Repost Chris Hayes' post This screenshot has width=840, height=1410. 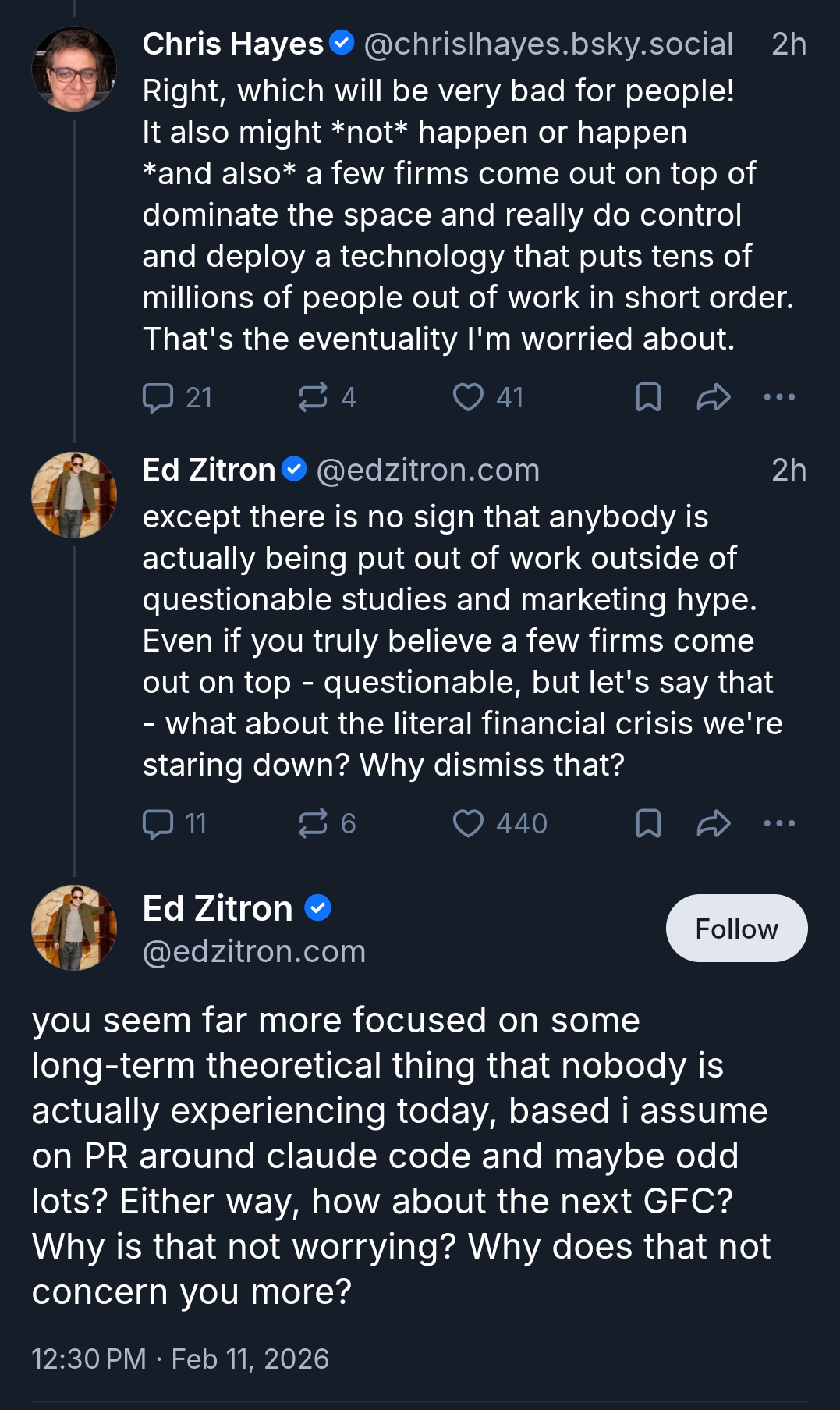coord(313,397)
